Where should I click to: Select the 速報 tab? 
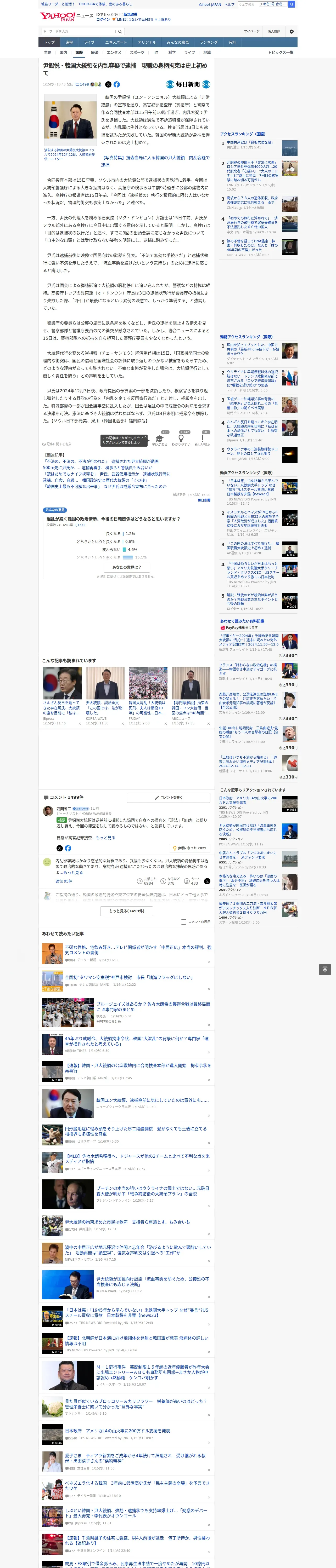coord(69,43)
